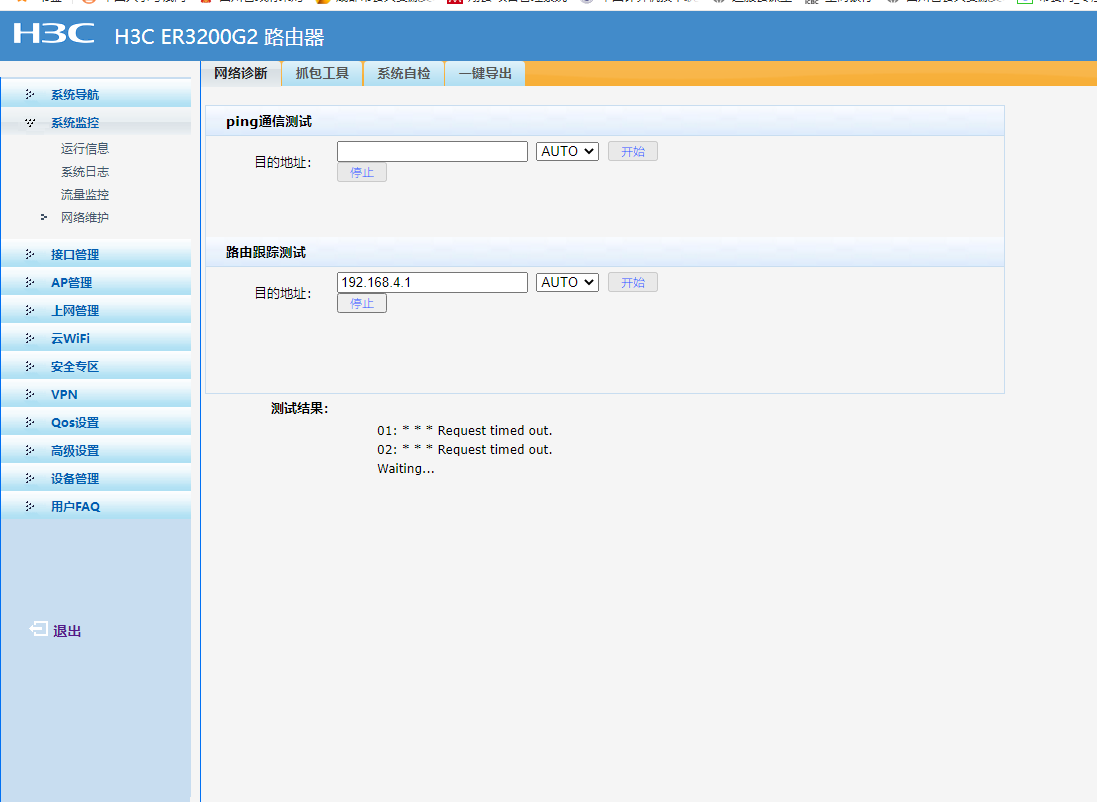Click the 'H3C ER3200G2 路由器' title text

[x=219, y=37]
